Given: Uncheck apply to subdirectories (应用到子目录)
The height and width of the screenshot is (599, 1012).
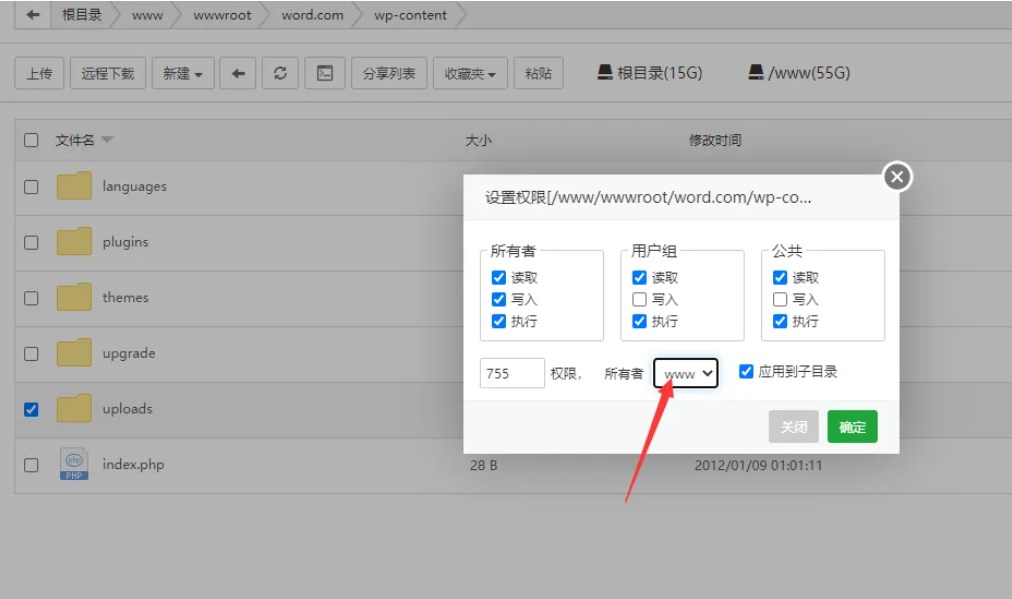Looking at the screenshot, I should [745, 371].
